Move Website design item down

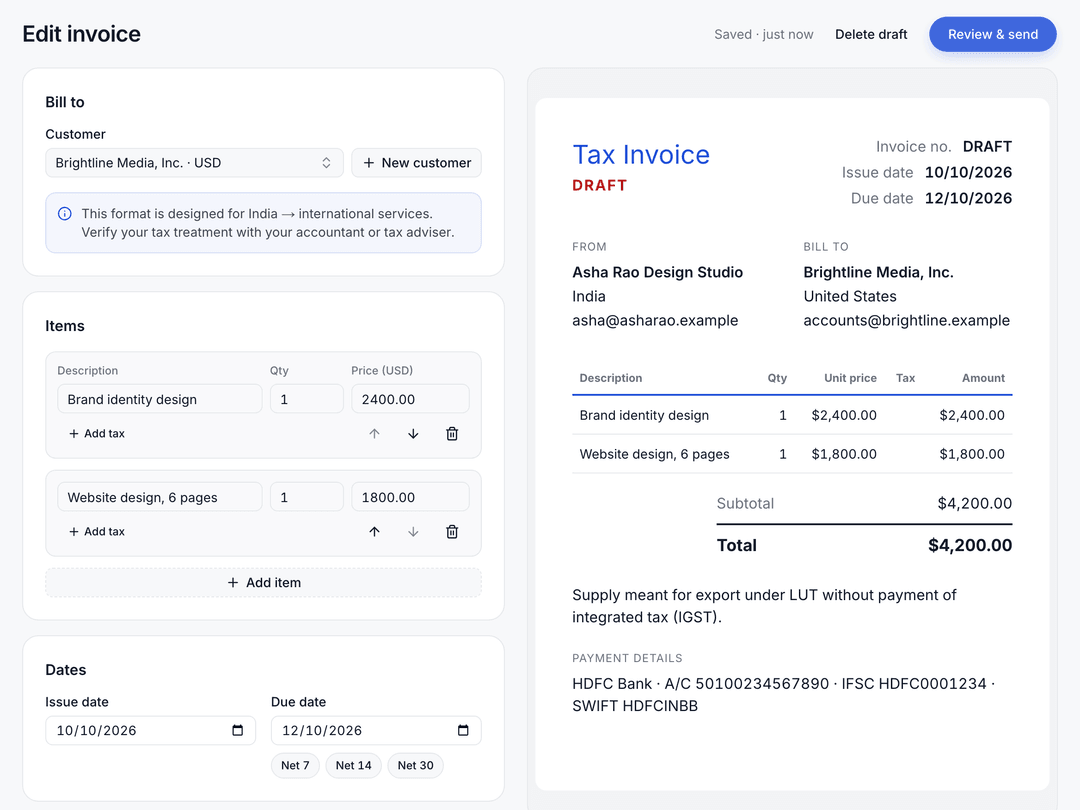point(413,532)
